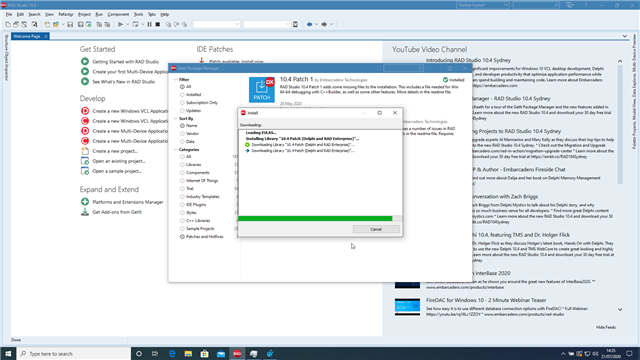Open Windows Start menu

pyautogui.click(x=8, y=353)
